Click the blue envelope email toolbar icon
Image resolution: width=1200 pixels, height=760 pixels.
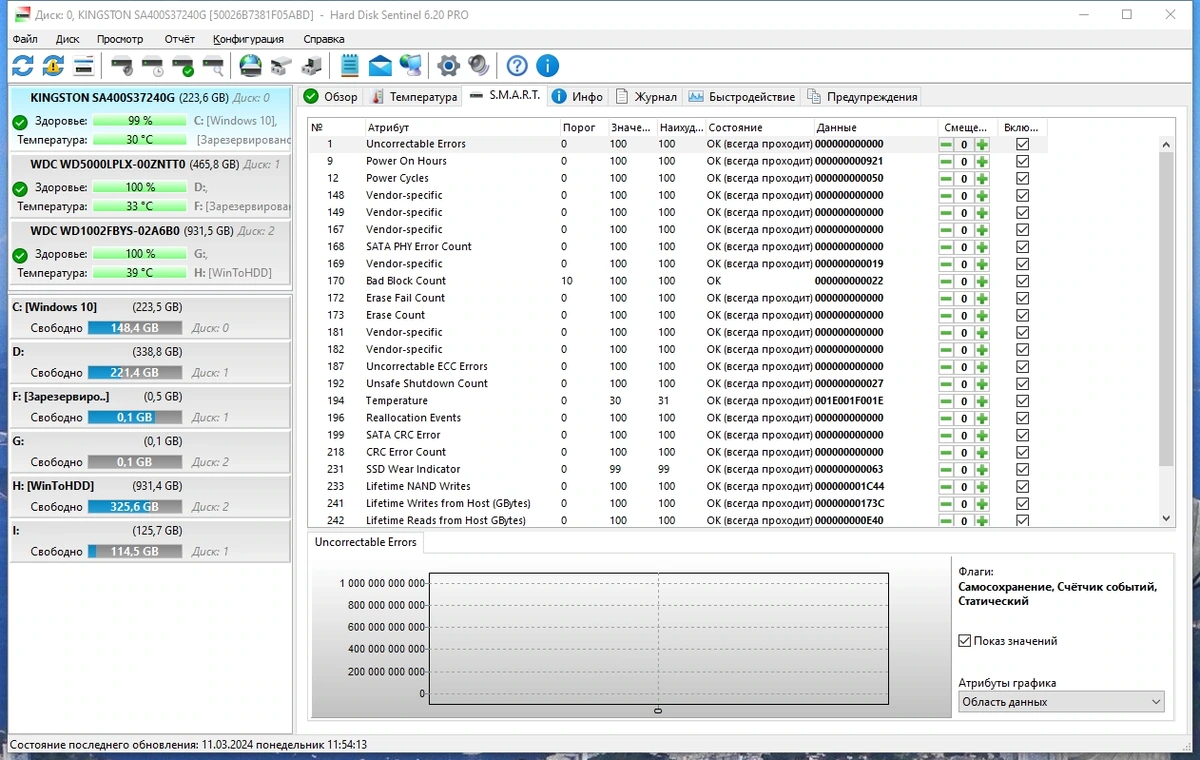(x=380, y=66)
